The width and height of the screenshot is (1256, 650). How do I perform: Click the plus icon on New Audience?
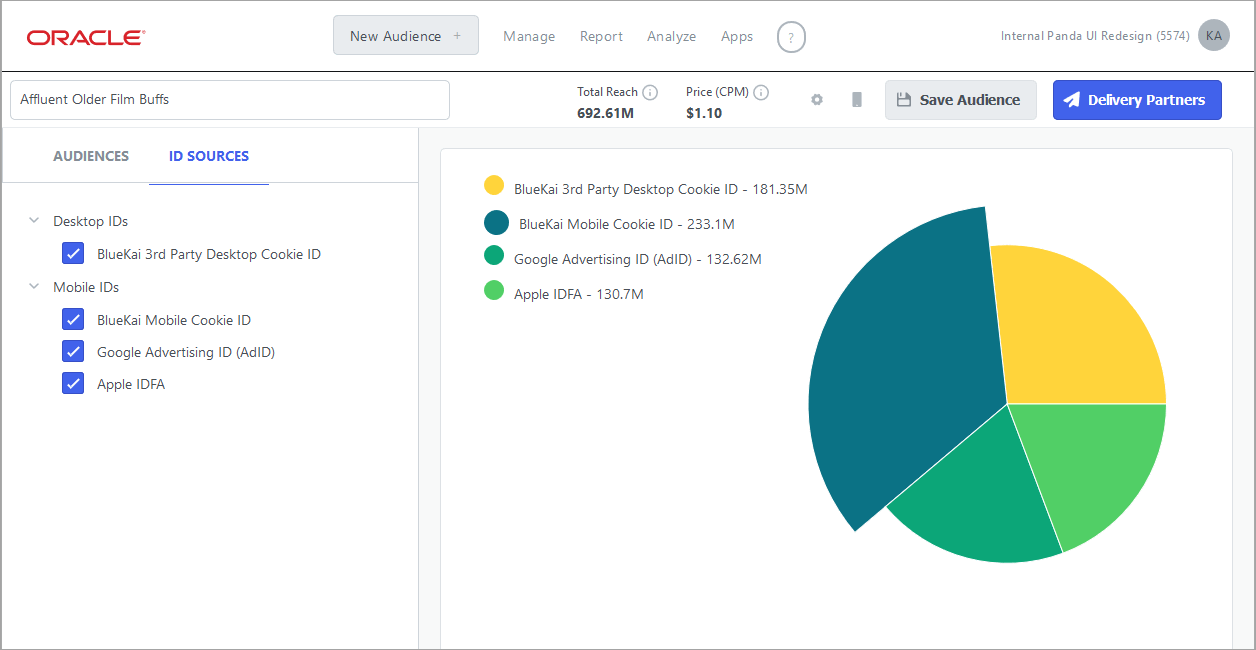tap(457, 36)
